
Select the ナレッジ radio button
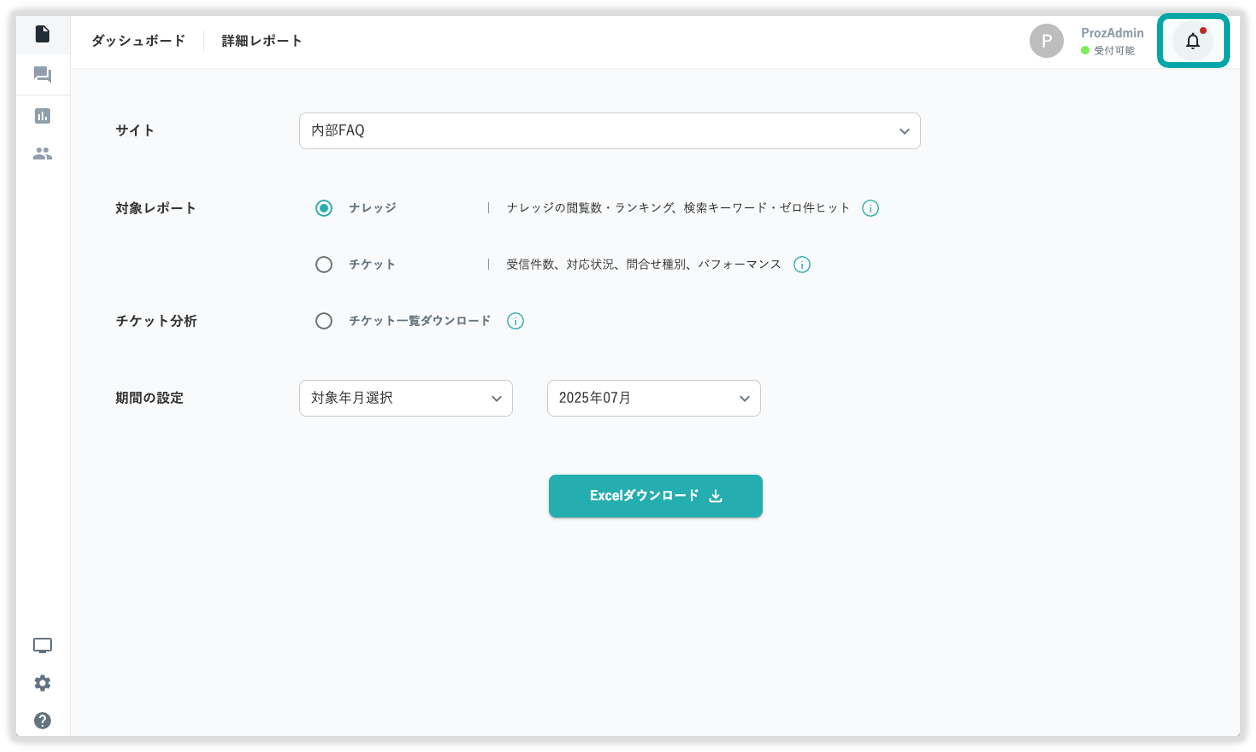[324, 208]
